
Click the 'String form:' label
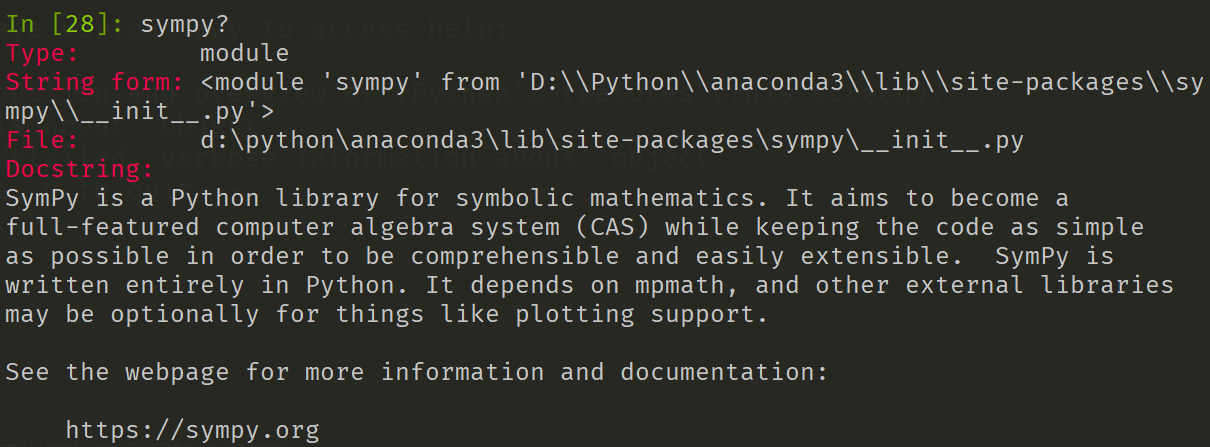coord(94,82)
